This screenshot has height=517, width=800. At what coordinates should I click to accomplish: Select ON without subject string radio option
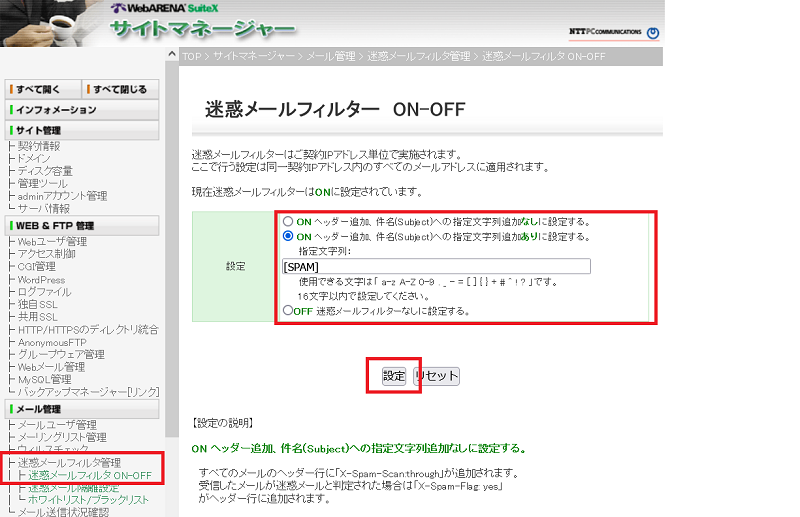pos(288,221)
